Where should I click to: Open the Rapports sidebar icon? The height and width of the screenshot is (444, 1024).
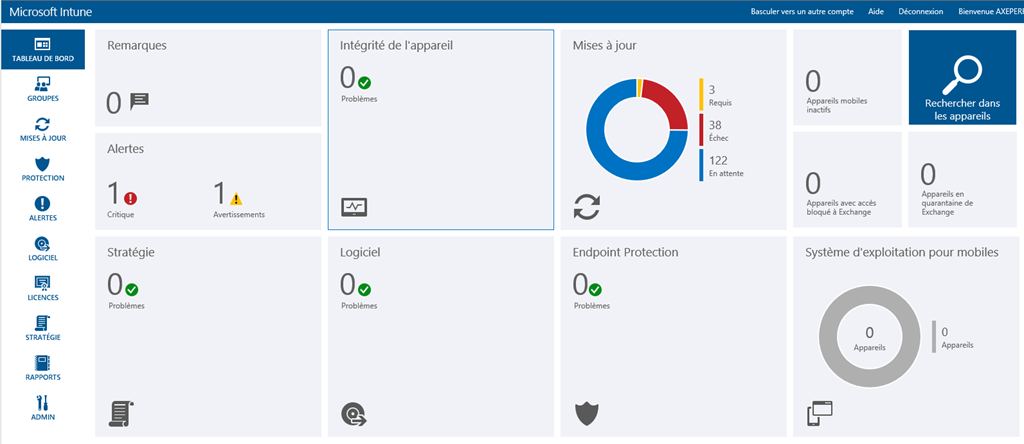42,363
